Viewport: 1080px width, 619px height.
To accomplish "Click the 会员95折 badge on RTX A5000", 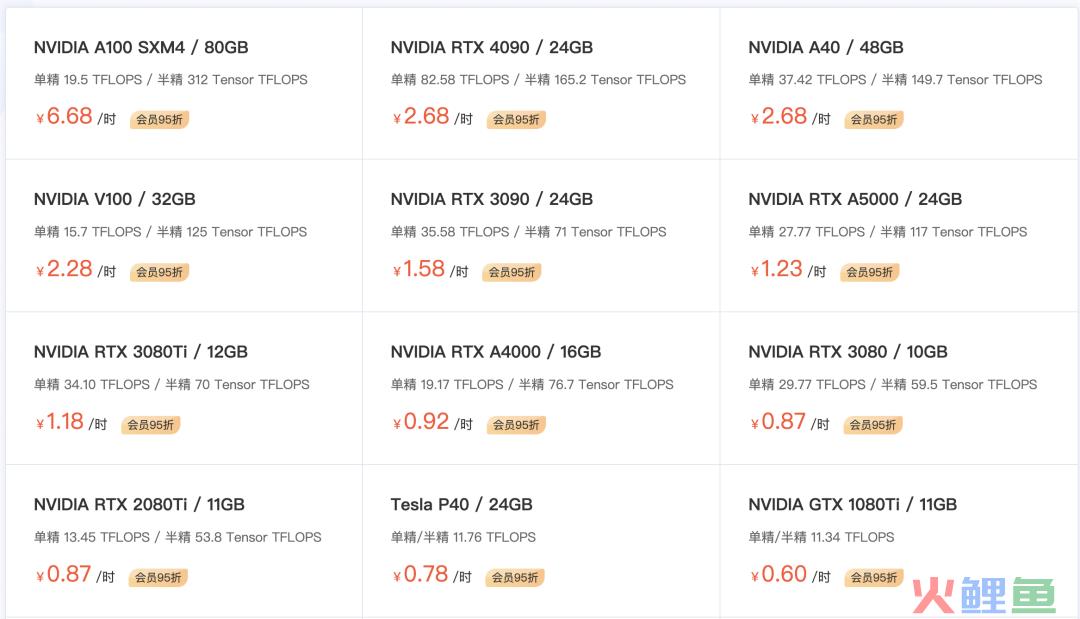I will coord(869,272).
